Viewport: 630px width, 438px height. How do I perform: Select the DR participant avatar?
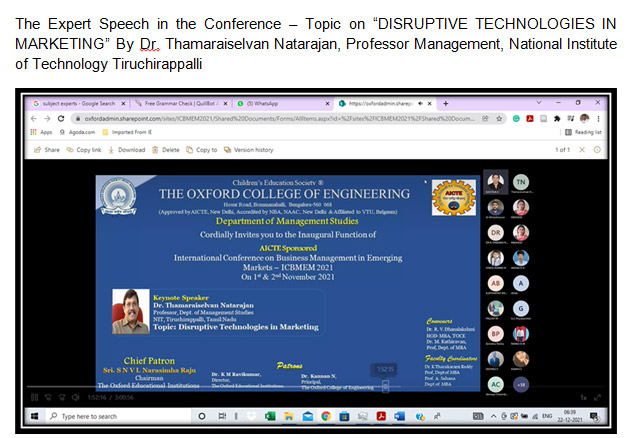point(496,232)
